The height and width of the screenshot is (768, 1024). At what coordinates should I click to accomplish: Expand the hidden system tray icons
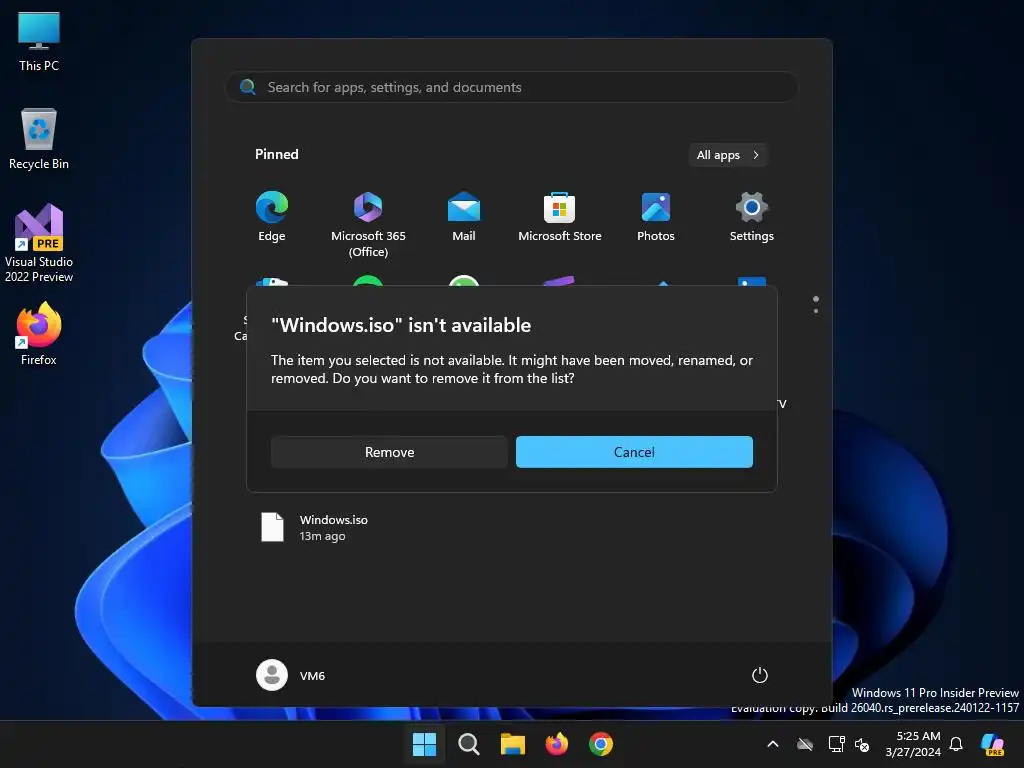point(773,744)
